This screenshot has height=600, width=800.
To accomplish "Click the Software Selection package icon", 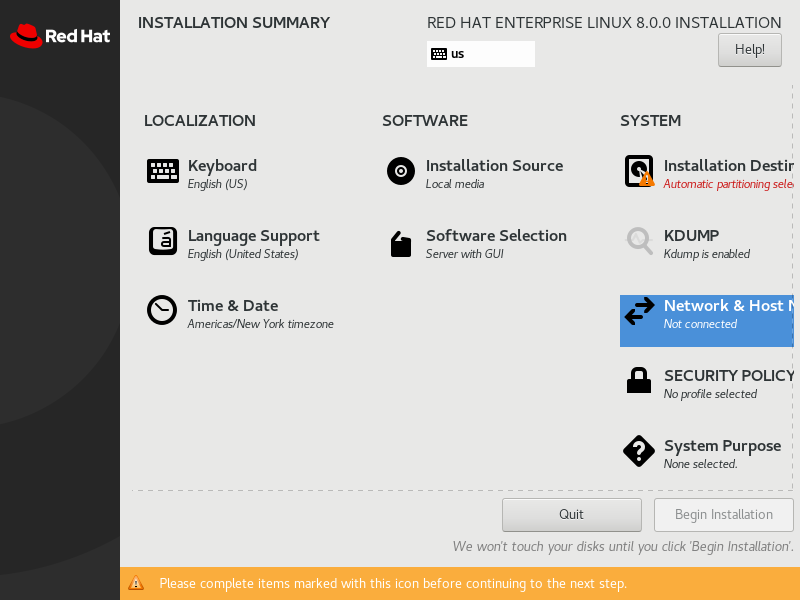I will point(401,244).
